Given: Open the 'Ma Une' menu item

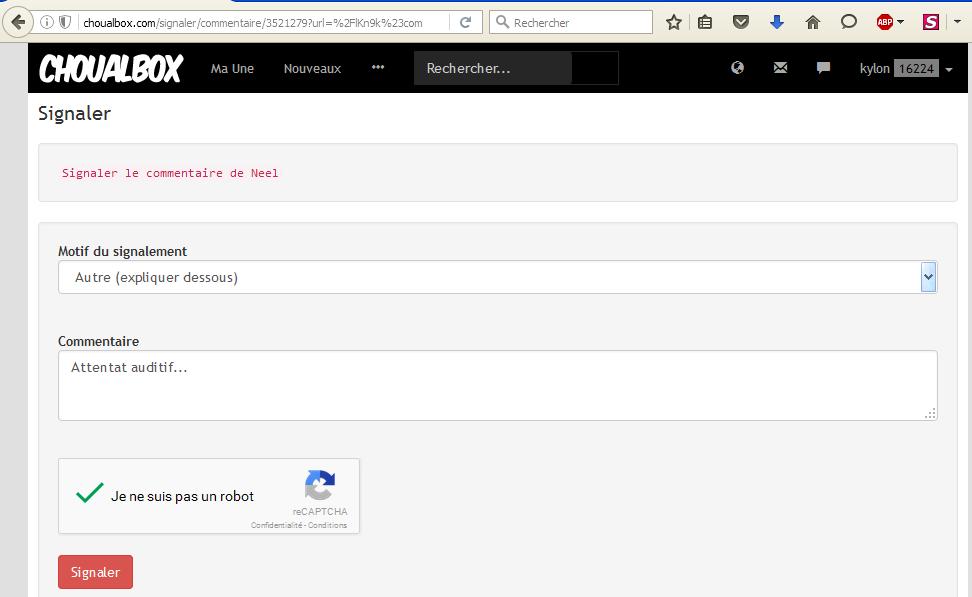Looking at the screenshot, I should click(x=232, y=68).
